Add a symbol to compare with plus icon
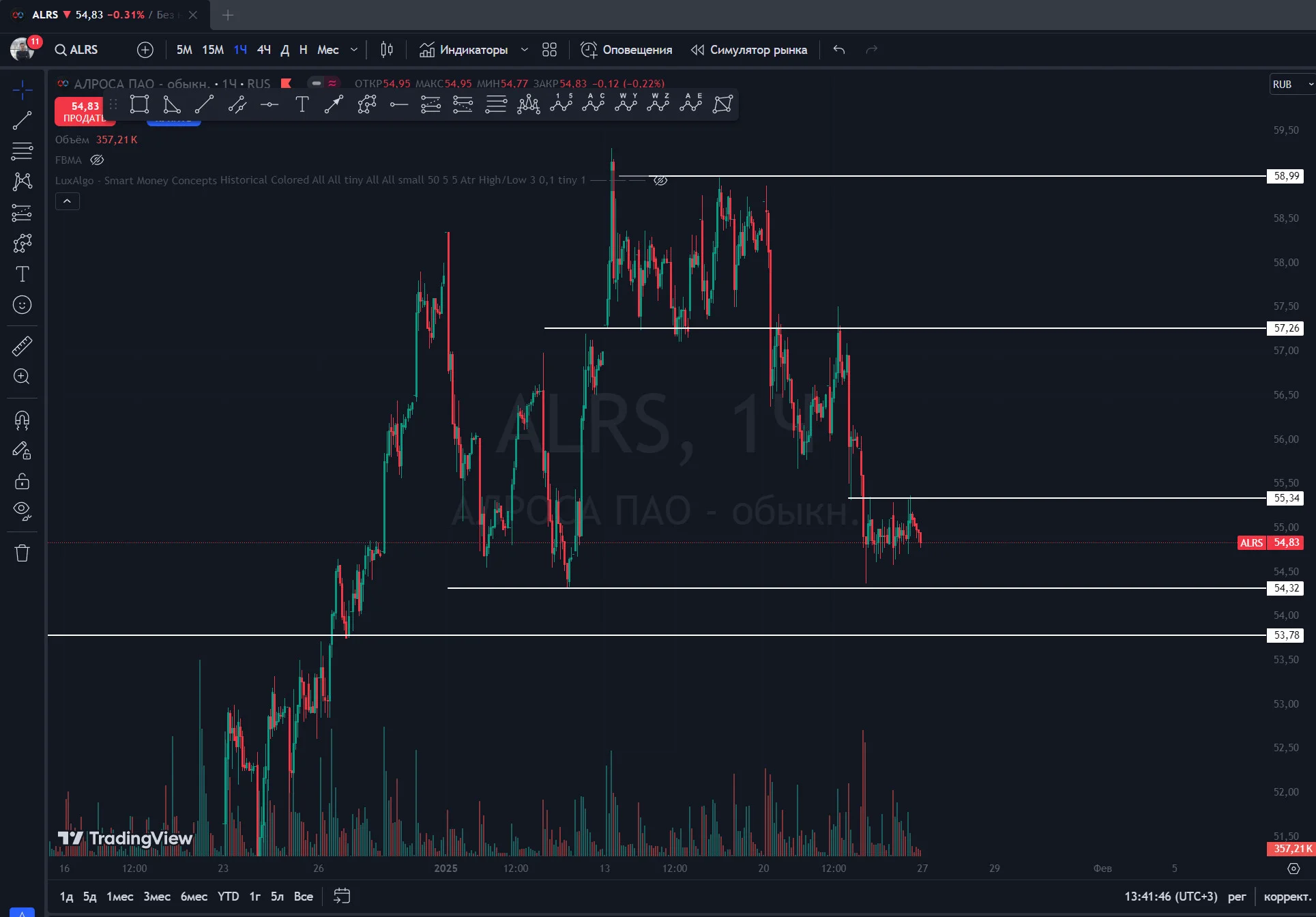This screenshot has height=917, width=1316. [x=145, y=50]
